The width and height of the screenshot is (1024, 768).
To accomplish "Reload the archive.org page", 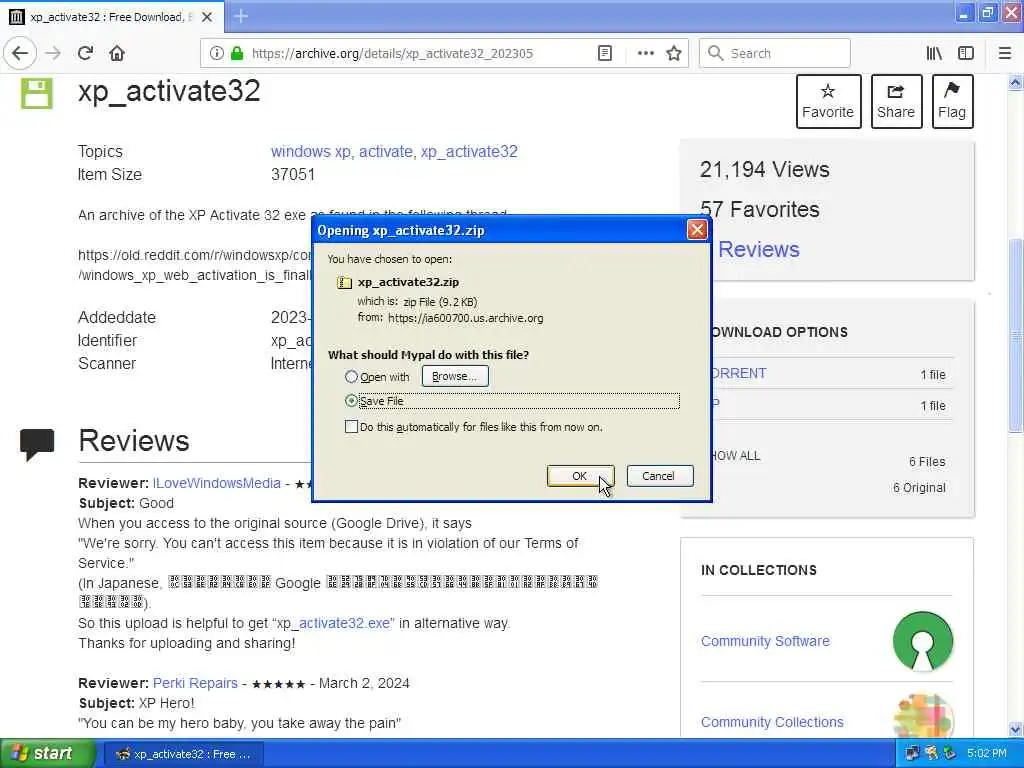I will tap(85, 53).
